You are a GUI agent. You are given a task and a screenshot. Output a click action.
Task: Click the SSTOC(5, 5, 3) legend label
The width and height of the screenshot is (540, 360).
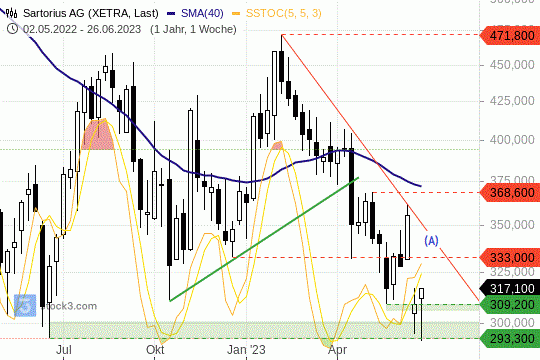pyautogui.click(x=283, y=13)
